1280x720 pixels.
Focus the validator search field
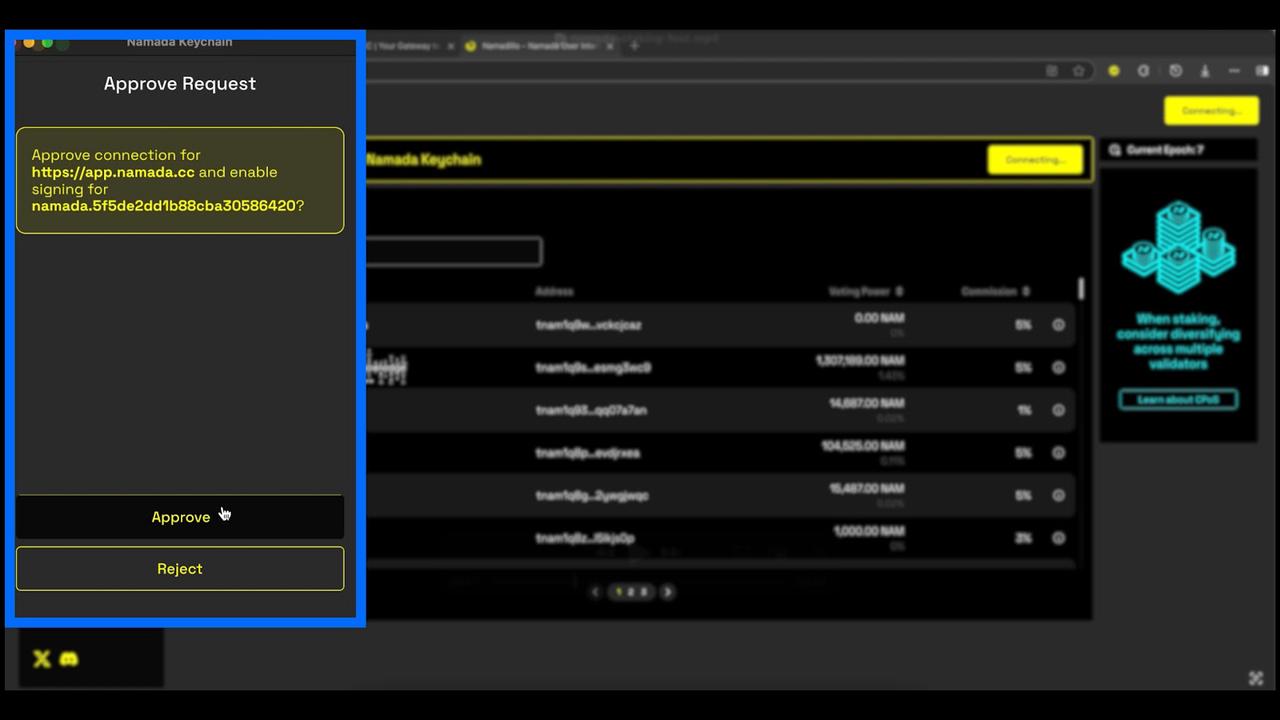pos(454,251)
